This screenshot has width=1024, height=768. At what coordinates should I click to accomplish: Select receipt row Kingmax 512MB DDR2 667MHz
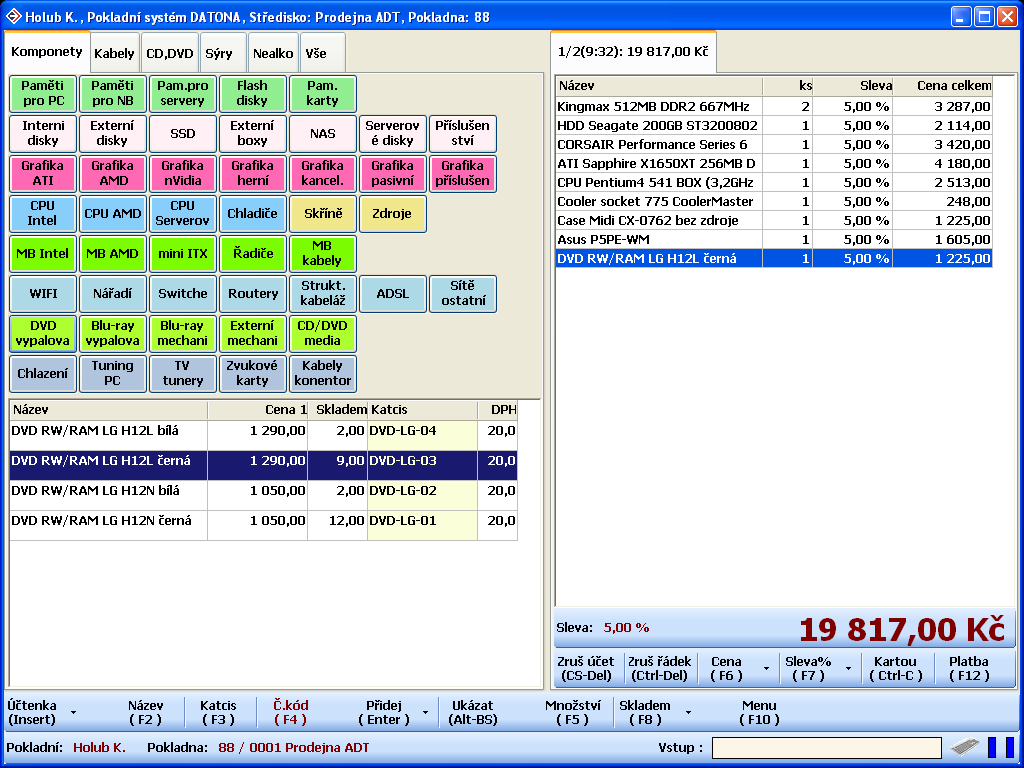point(774,106)
